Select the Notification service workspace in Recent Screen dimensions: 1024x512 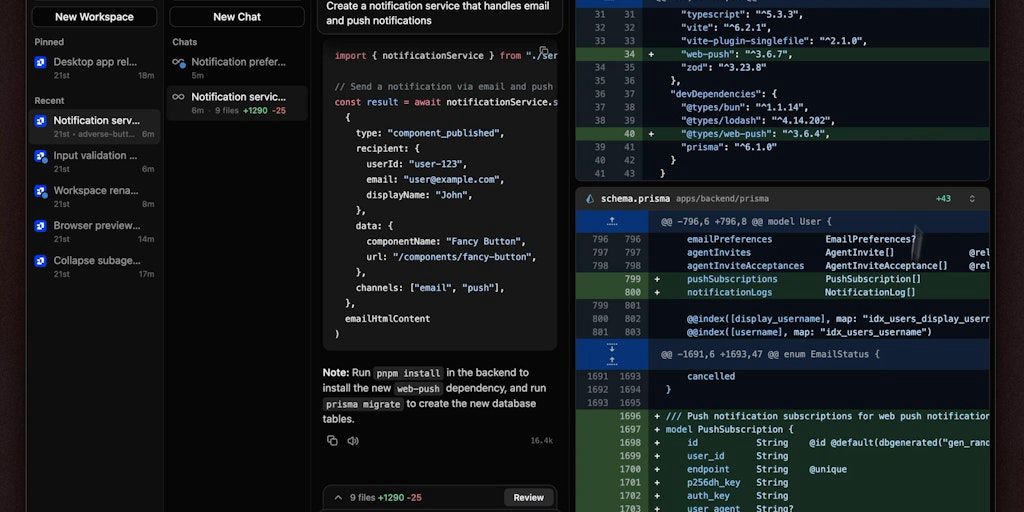(x=95, y=121)
